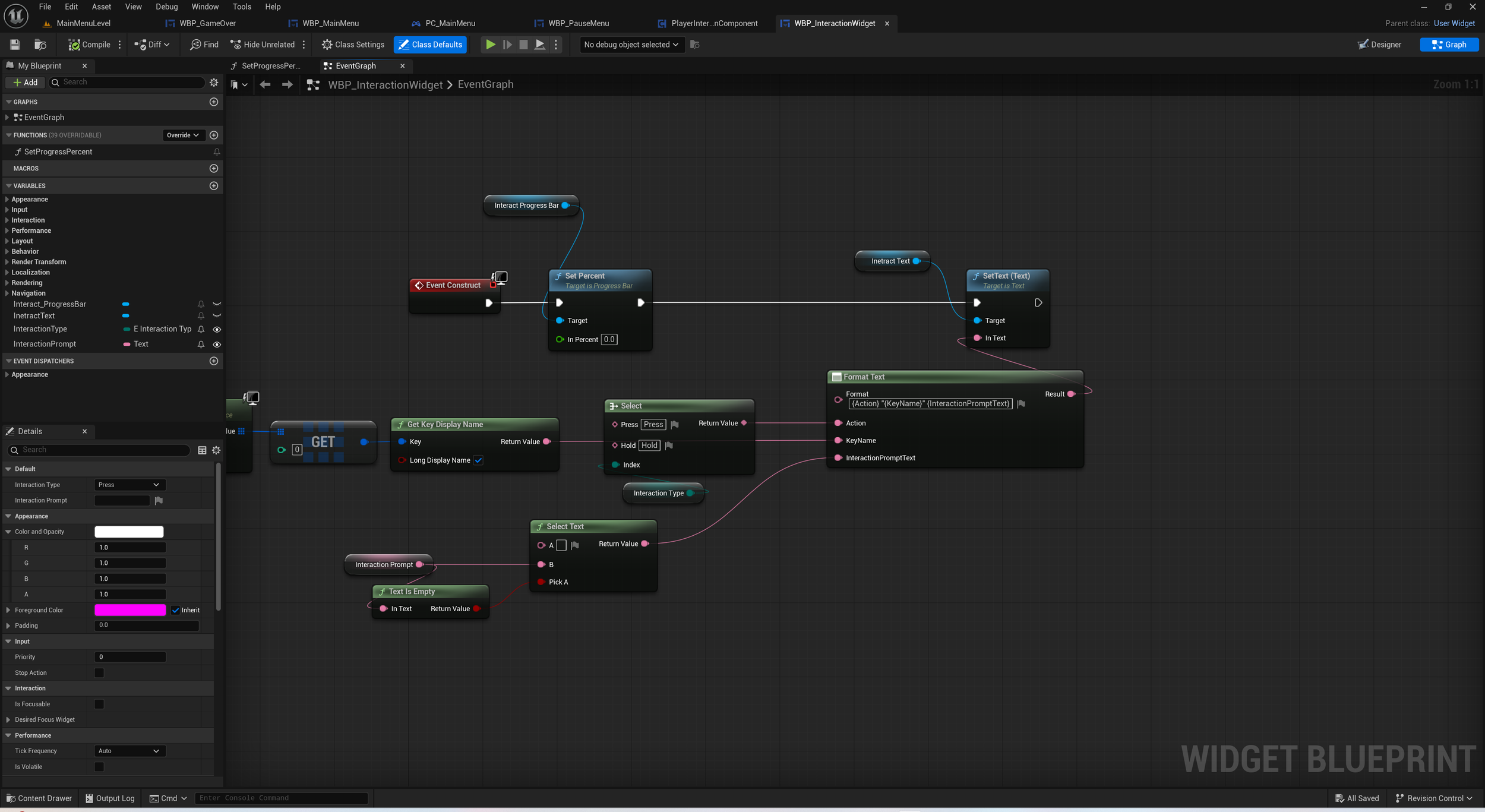Screen dimensions: 1485x812
Task: Compile the widget blueprint
Action: pos(90,45)
